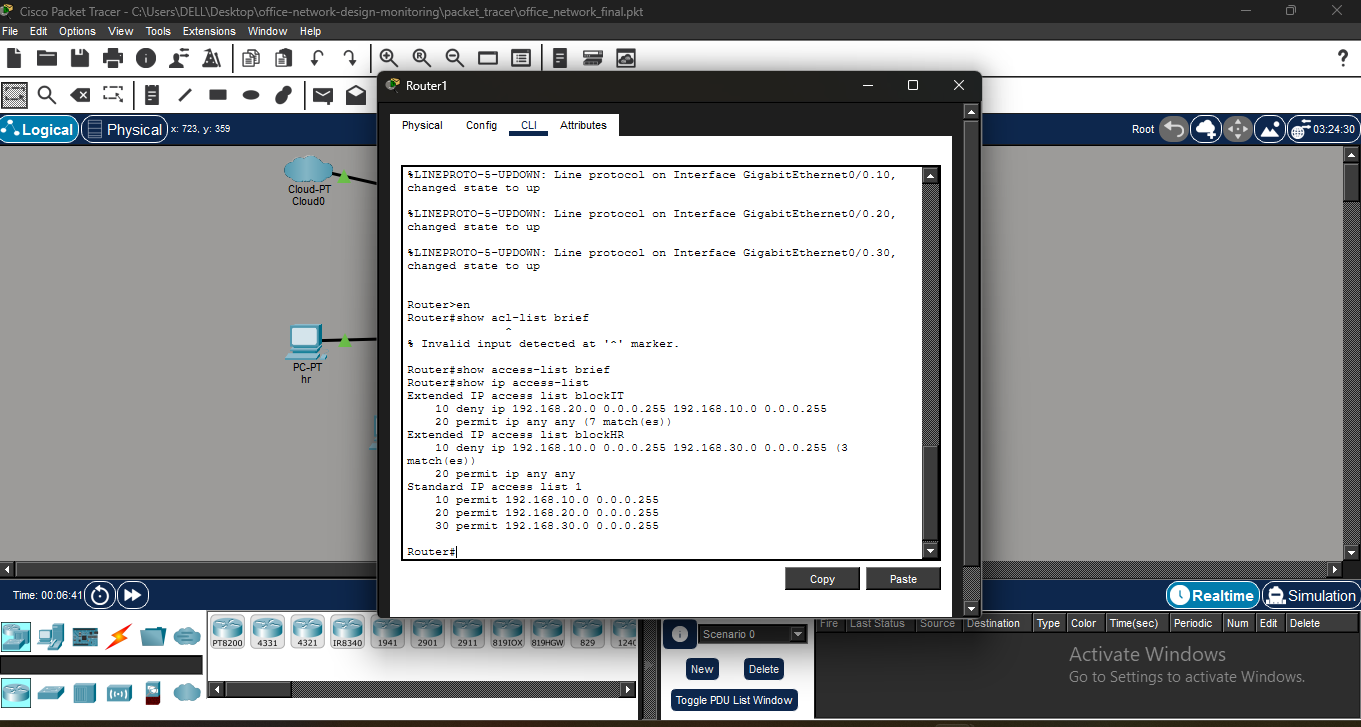Image resolution: width=1361 pixels, height=727 pixels.
Task: Select the IR8340 router model
Action: click(347, 631)
